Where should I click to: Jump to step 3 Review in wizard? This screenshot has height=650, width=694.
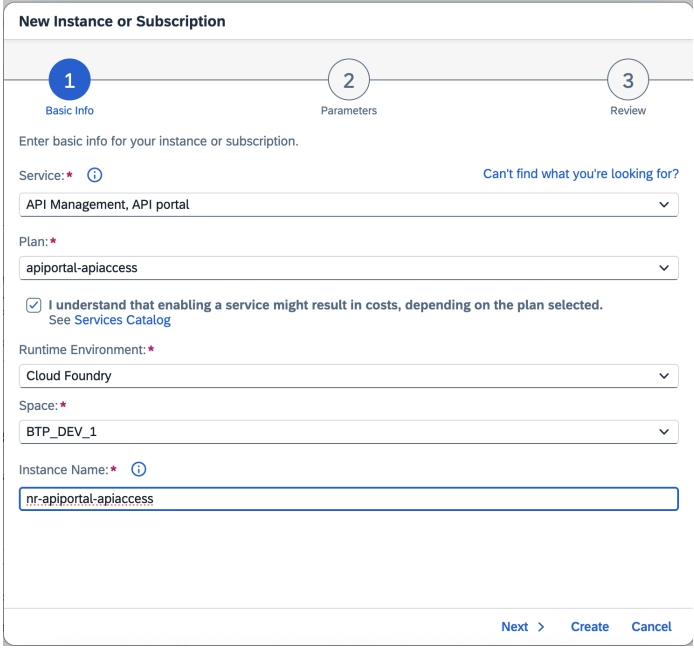pos(628,82)
